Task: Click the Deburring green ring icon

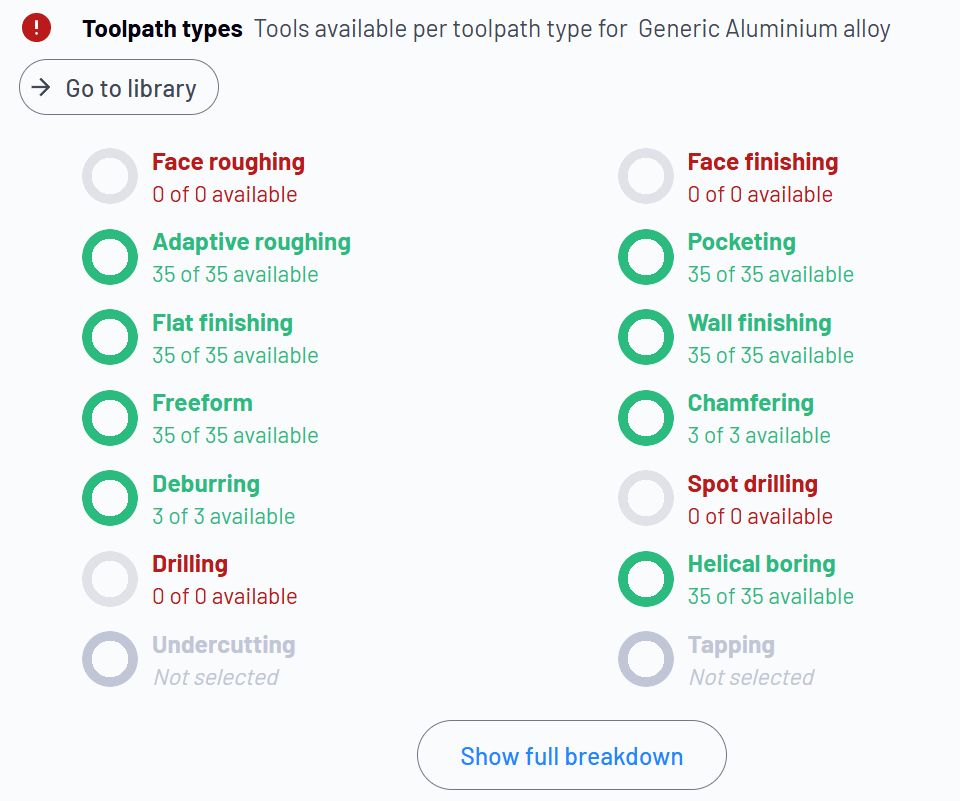Action: pyautogui.click(x=110, y=498)
